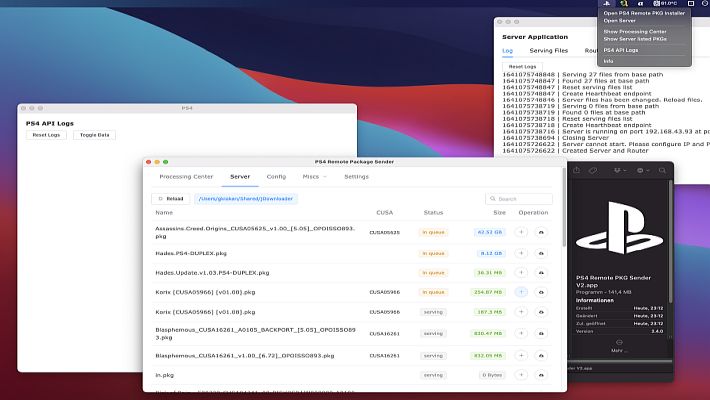The height and width of the screenshot is (400, 710).
Task: Click cloud icon in Blasphemous v1.00 [6.72] row
Action: pyautogui.click(x=541, y=356)
